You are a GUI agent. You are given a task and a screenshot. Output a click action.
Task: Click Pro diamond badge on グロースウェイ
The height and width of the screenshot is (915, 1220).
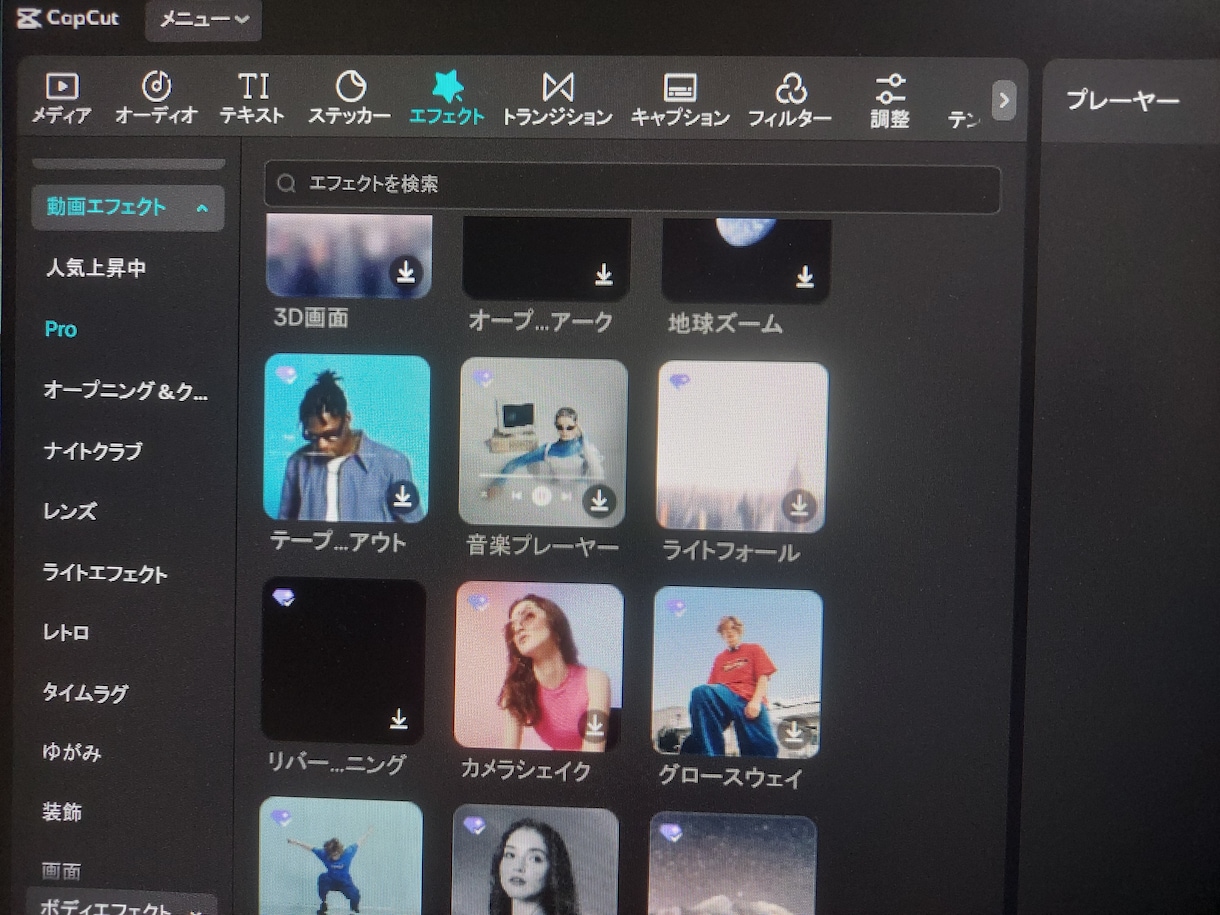pyautogui.click(x=677, y=607)
